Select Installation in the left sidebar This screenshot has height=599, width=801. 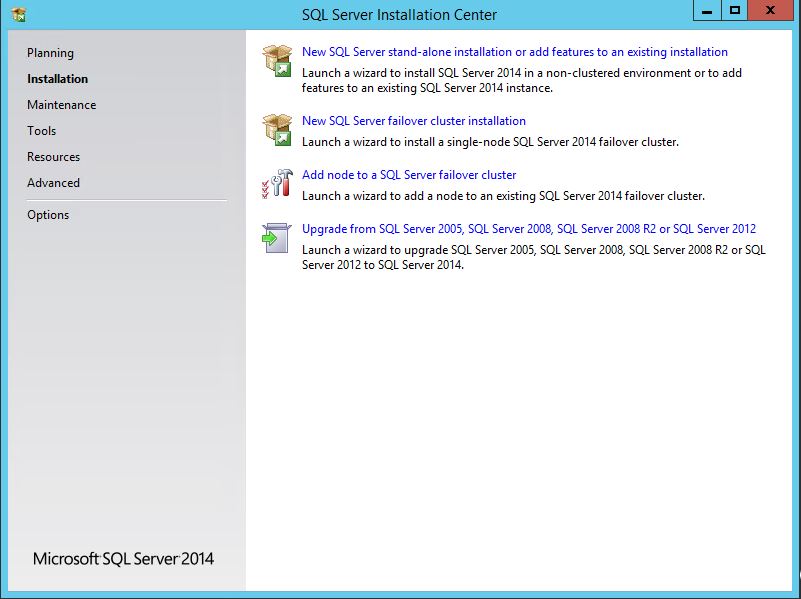[57, 79]
